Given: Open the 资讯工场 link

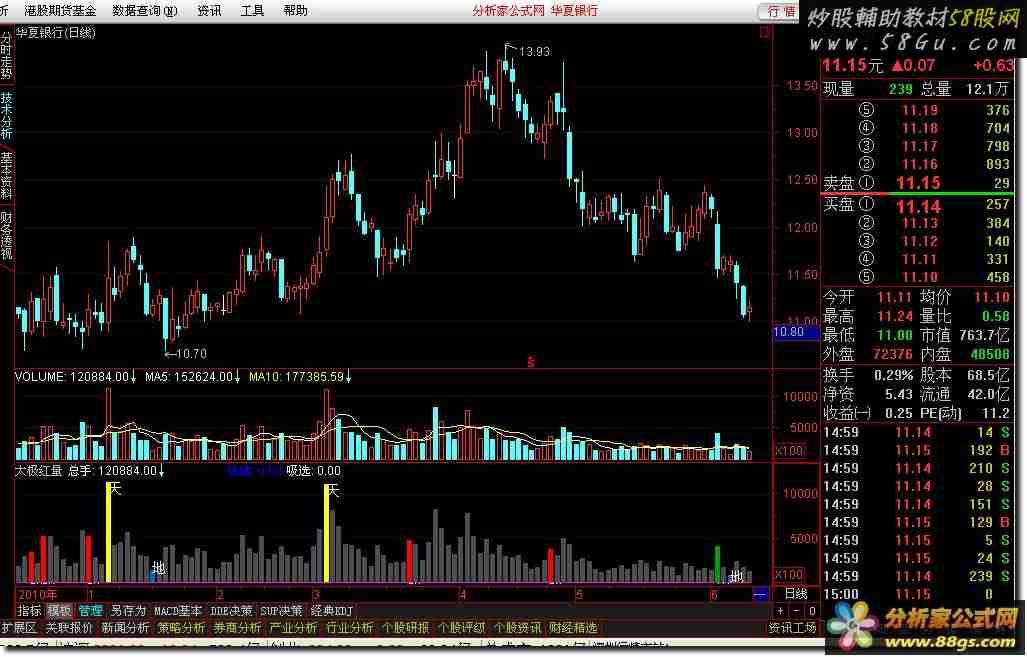Looking at the screenshot, I should (793, 628).
